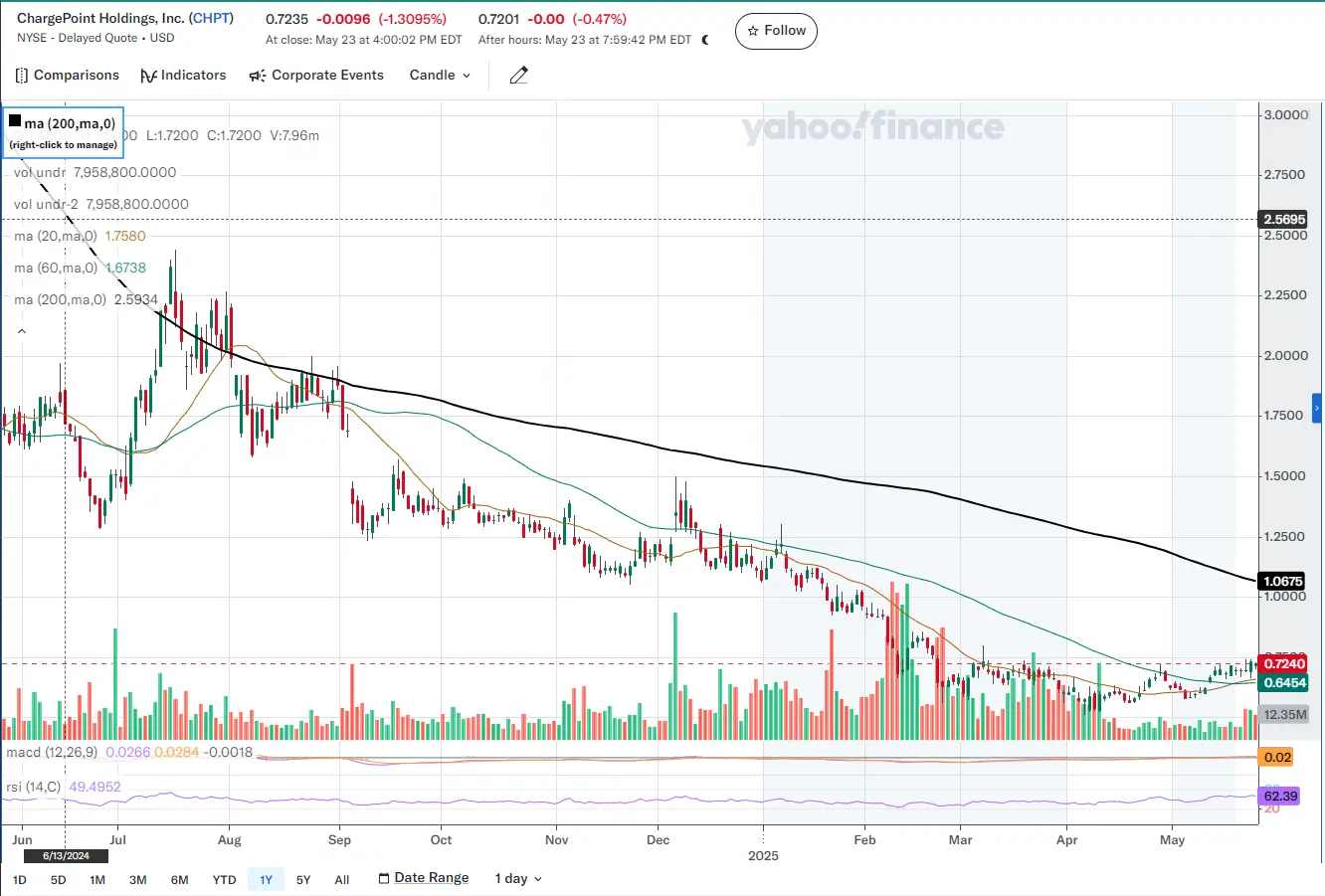Select the 3M range
Screen dimensions: 1325x896
click(x=138, y=879)
